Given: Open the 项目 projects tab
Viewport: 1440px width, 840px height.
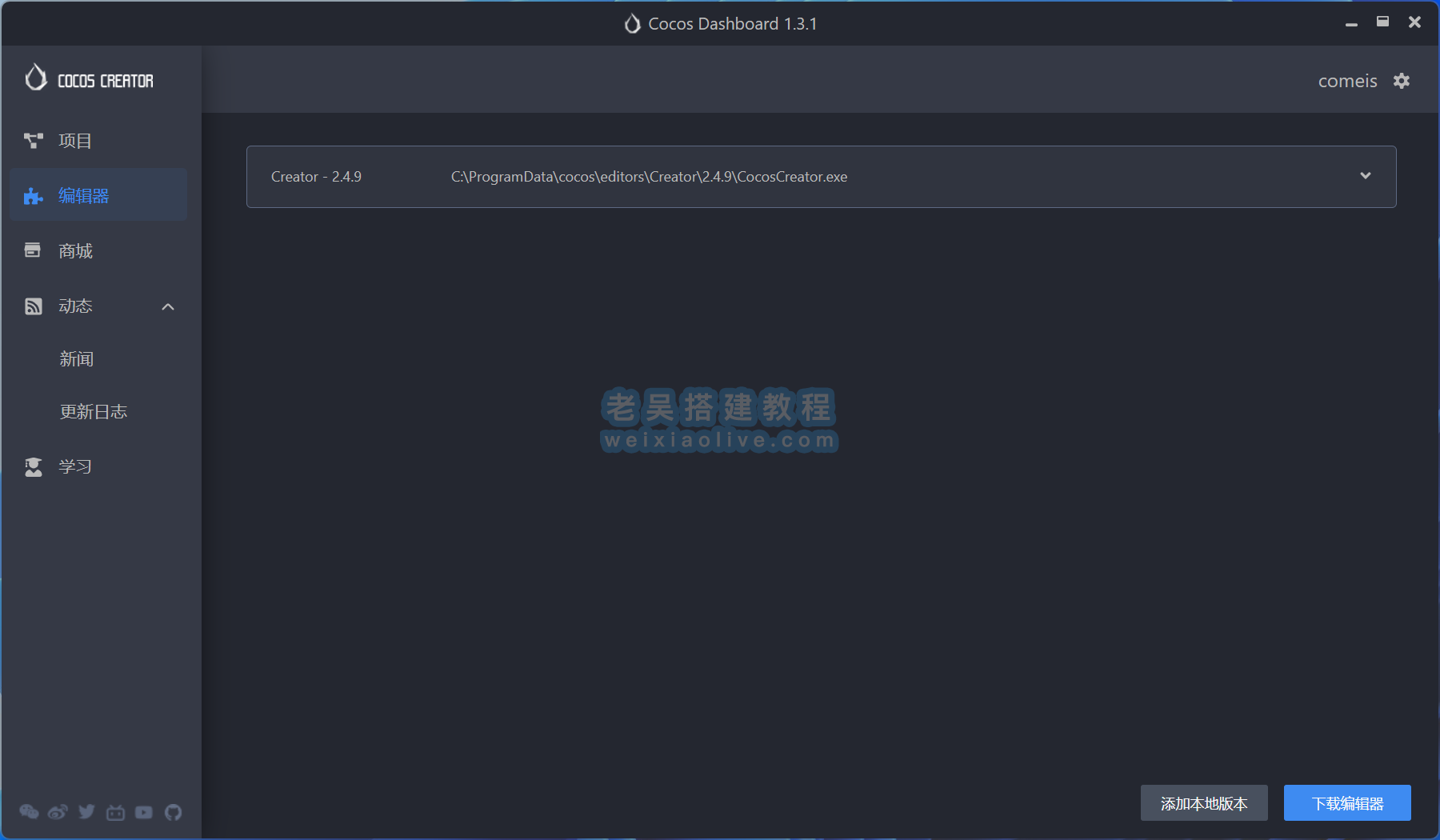Looking at the screenshot, I should [75, 141].
